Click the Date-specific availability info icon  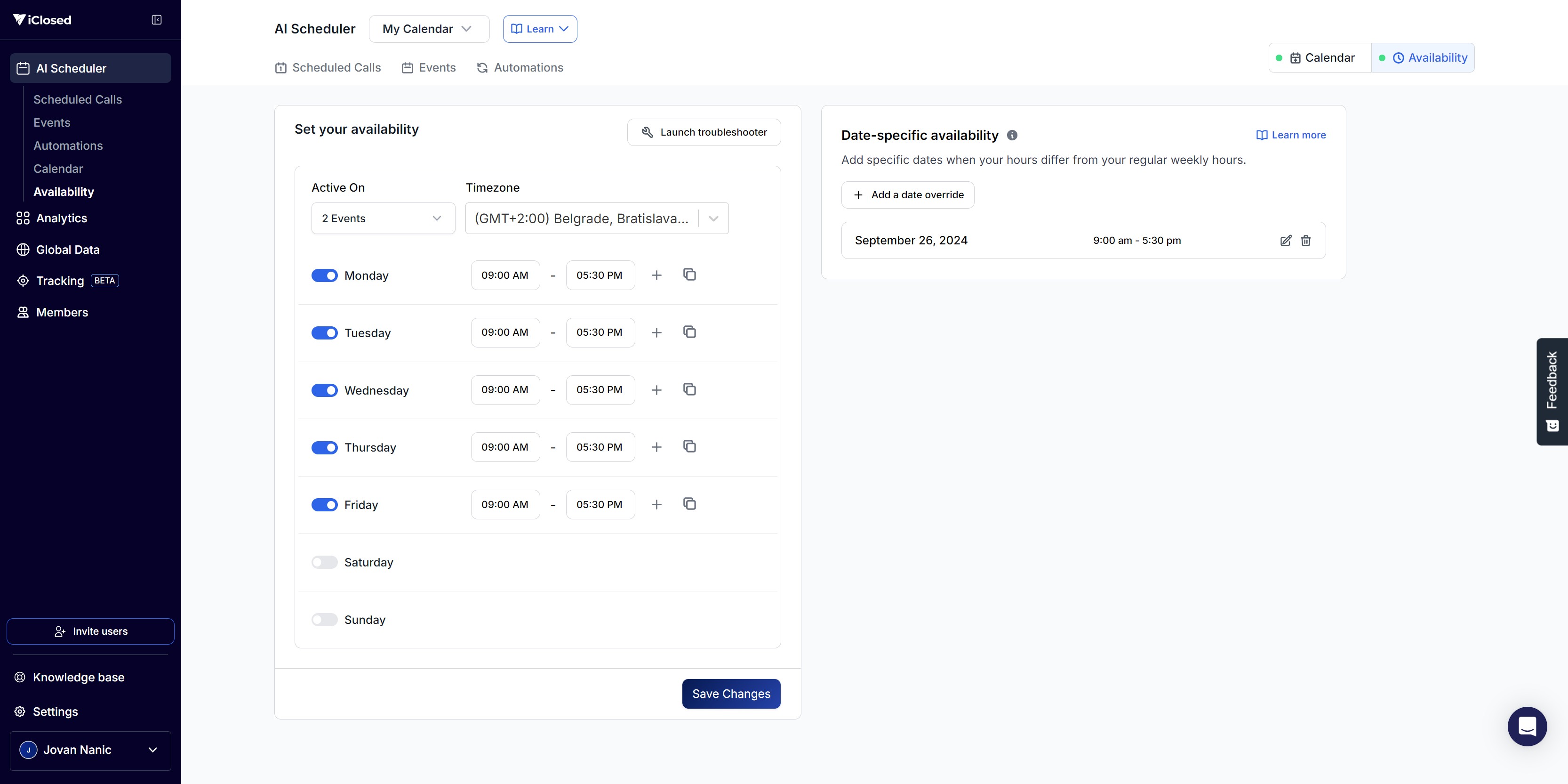point(1012,135)
